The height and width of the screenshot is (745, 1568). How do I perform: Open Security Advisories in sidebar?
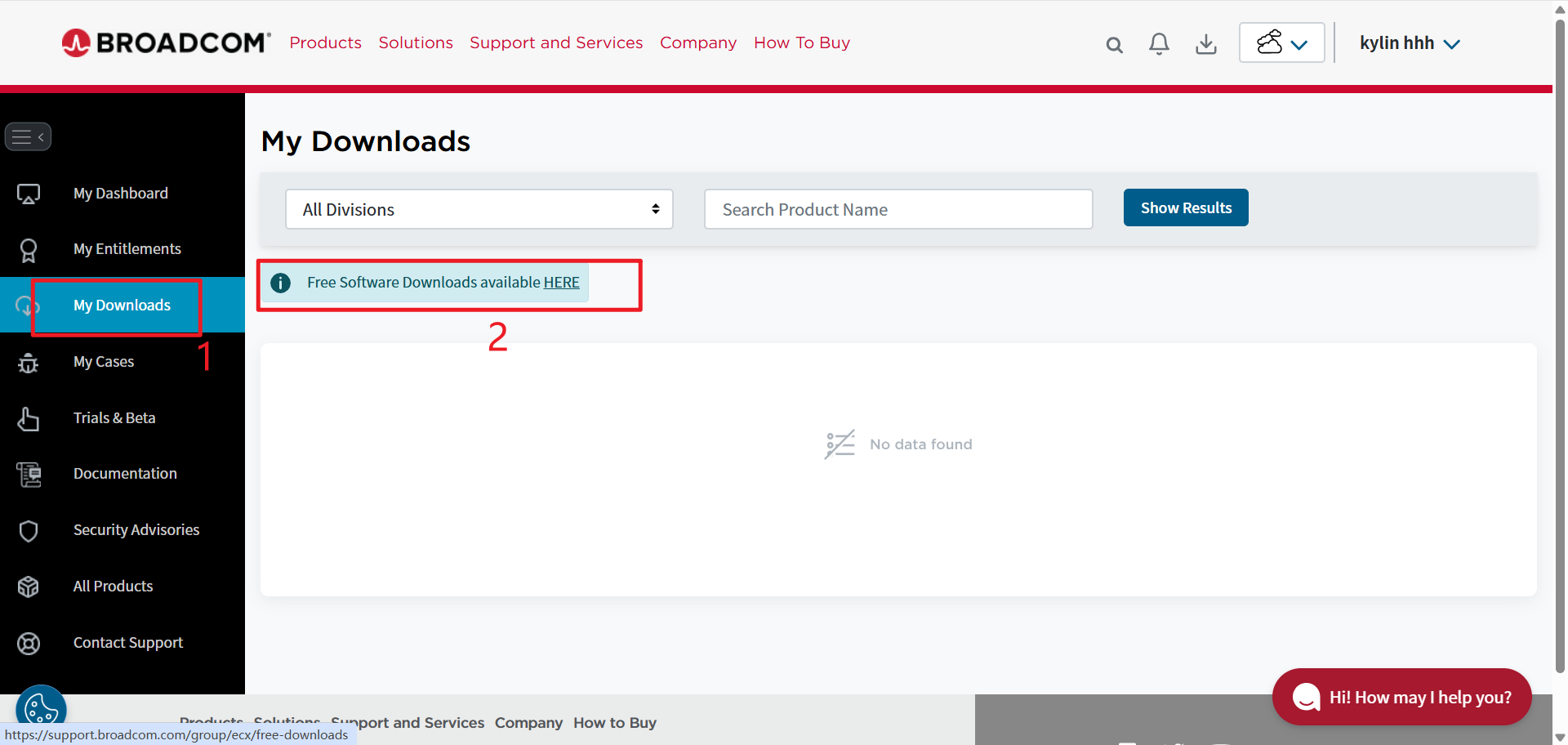[x=136, y=530]
